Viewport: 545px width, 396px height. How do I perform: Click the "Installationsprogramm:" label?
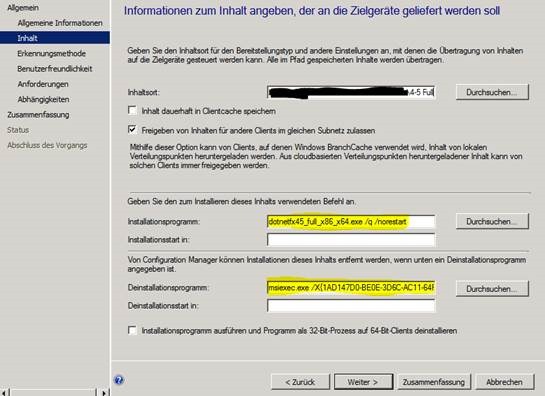164,221
